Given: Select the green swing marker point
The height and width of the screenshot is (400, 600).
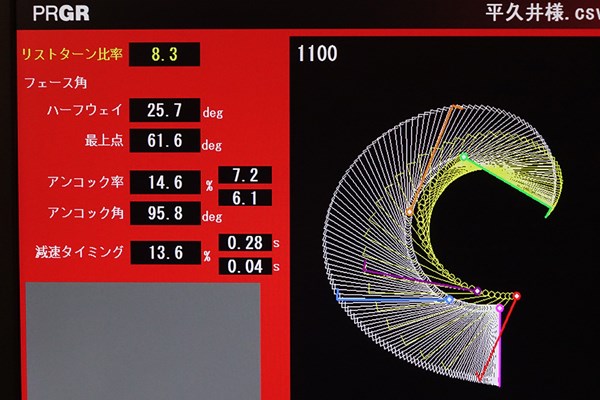Looking at the screenshot, I should point(464,157).
